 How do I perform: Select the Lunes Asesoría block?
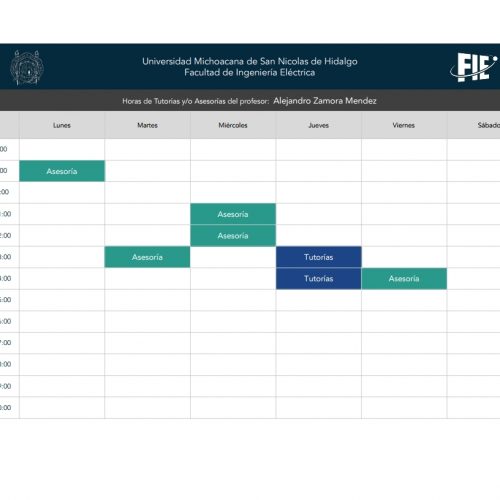62,171
